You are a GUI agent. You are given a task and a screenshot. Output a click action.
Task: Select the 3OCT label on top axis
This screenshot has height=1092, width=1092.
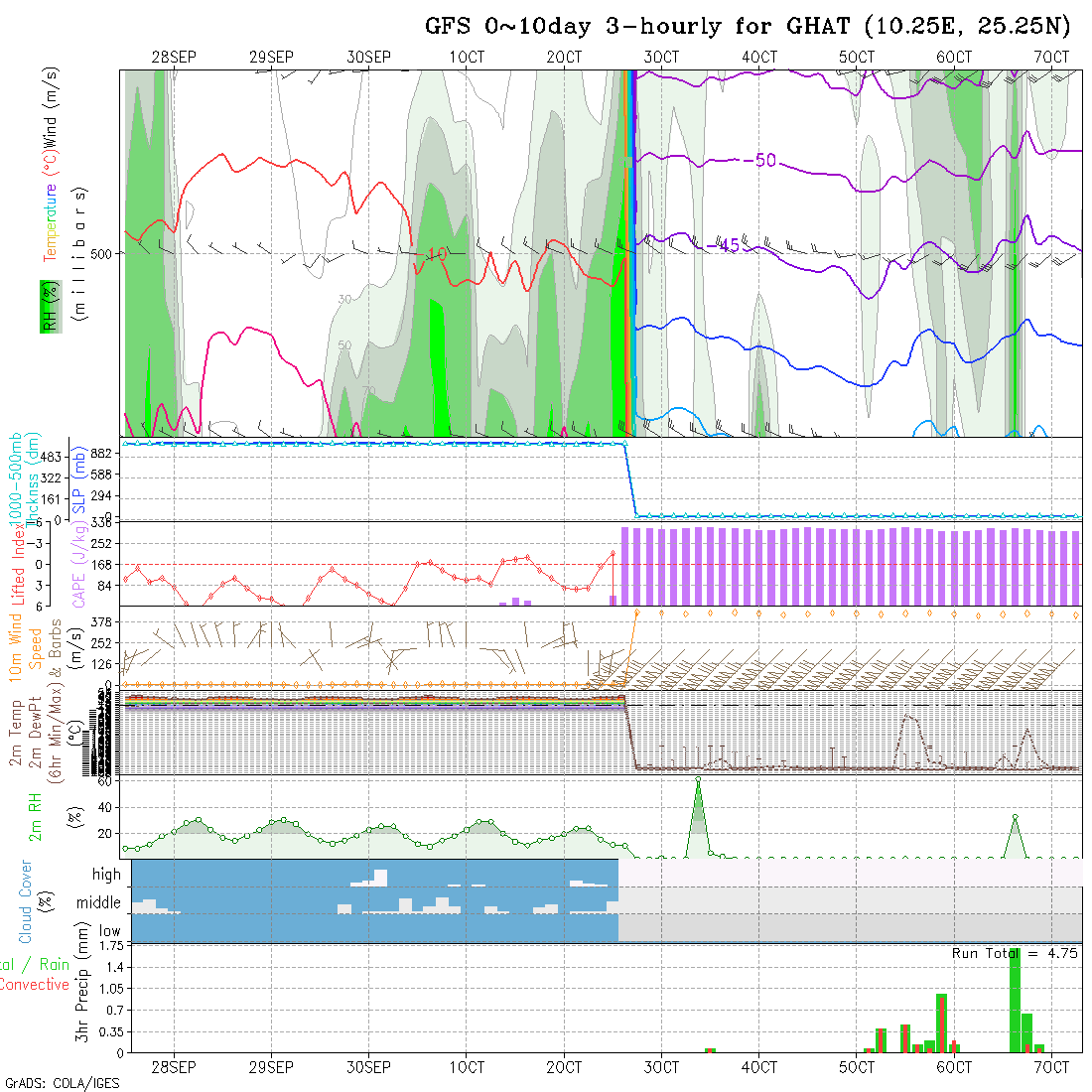[x=660, y=58]
